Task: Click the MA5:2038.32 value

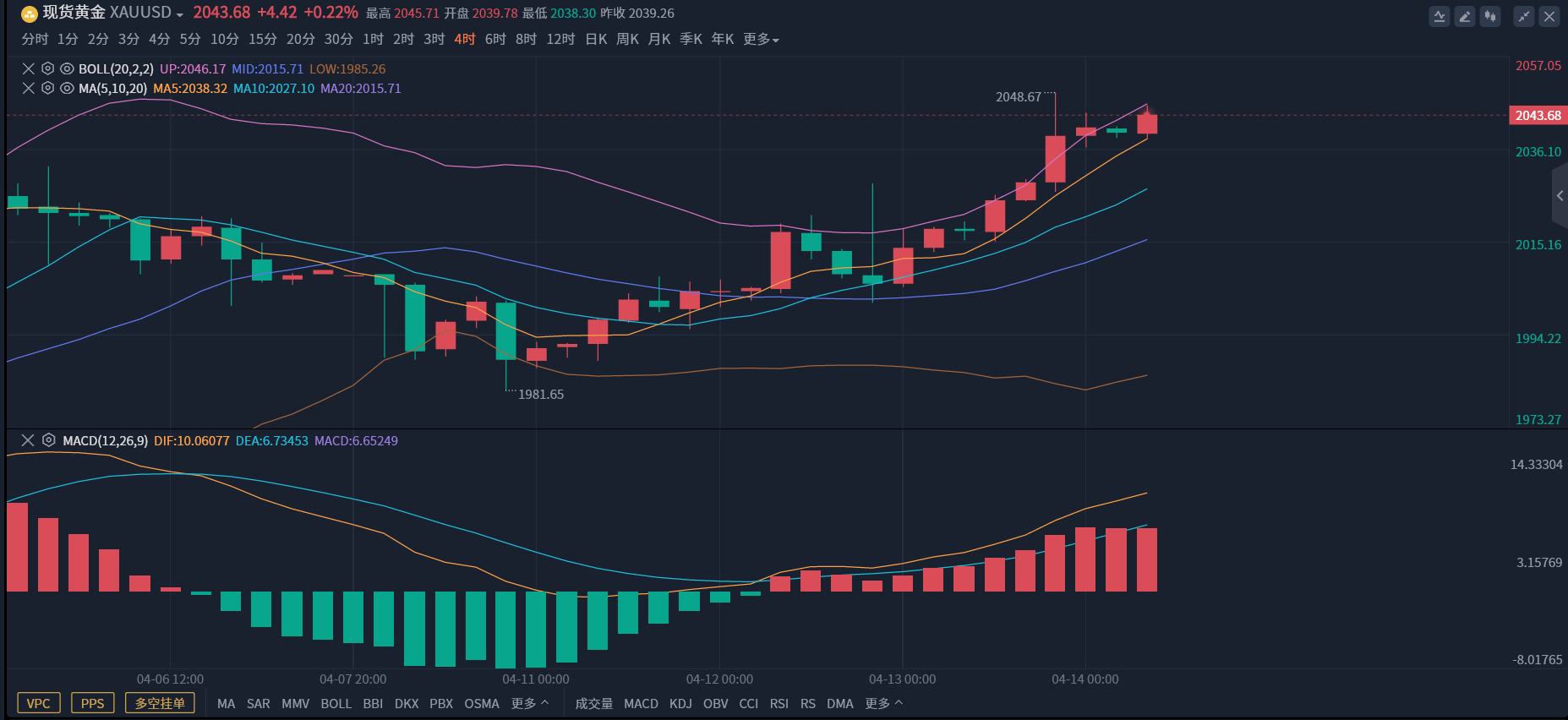Action: point(190,88)
